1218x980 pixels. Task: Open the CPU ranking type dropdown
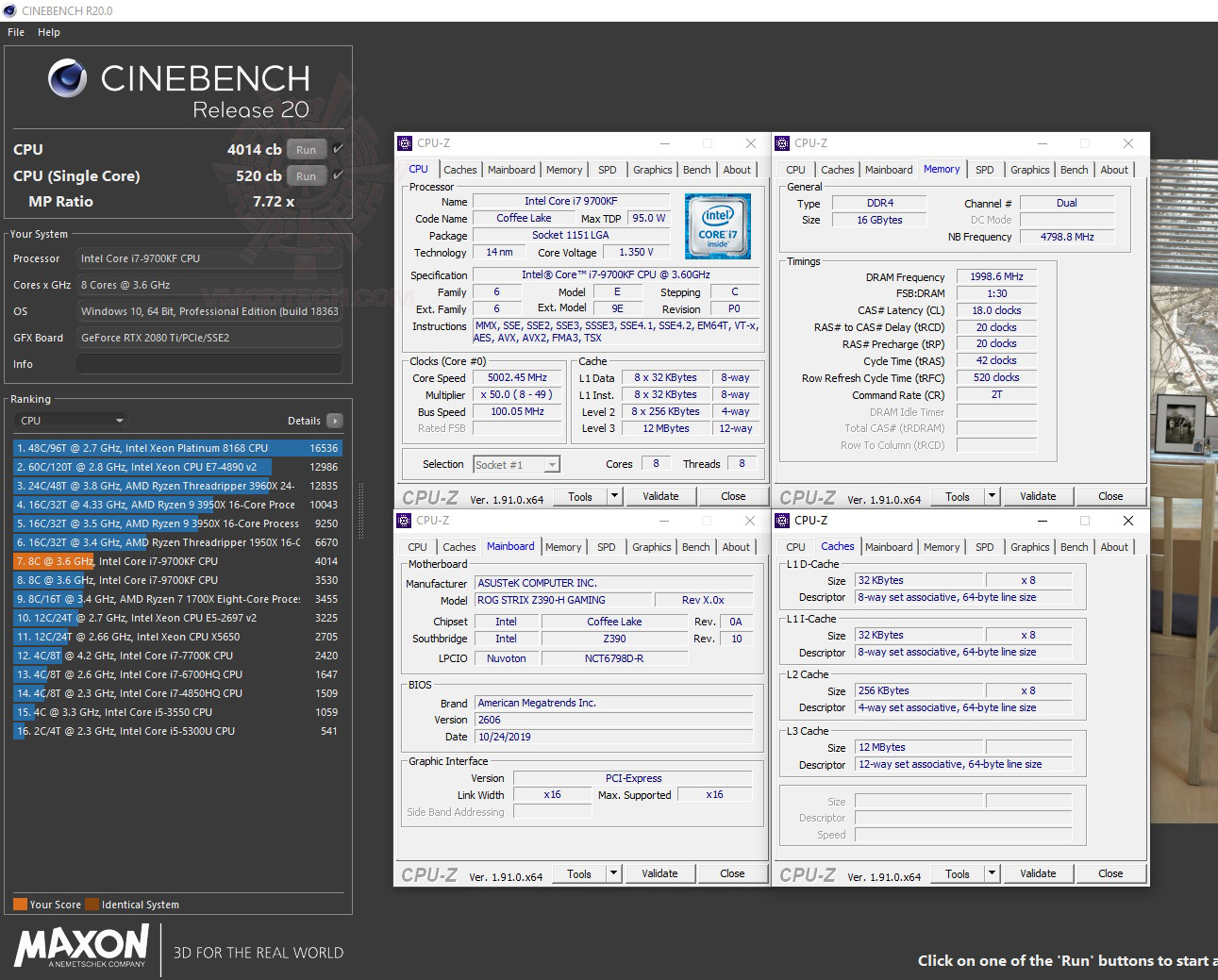70,421
